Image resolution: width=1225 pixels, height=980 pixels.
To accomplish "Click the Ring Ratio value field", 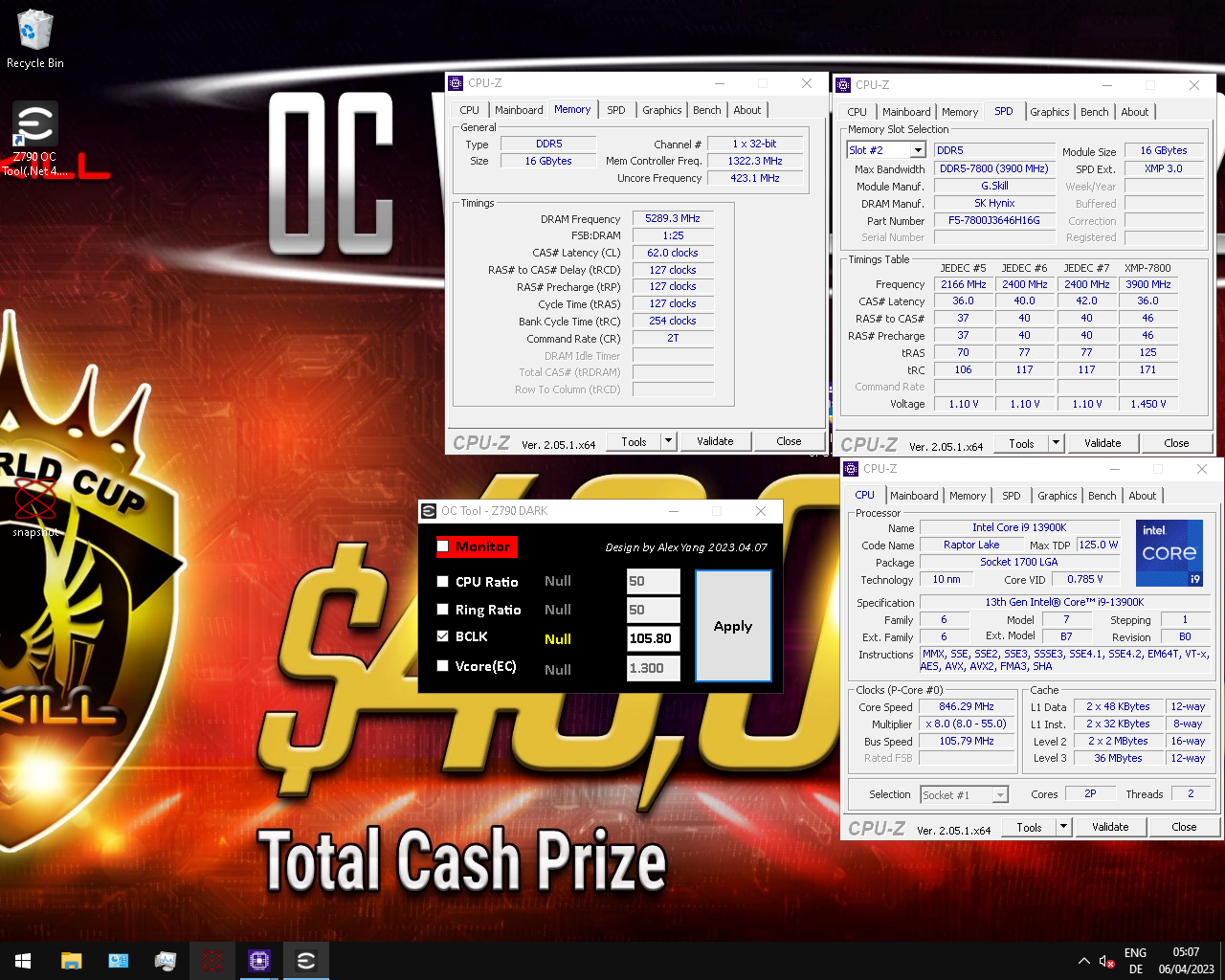I will 654,610.
